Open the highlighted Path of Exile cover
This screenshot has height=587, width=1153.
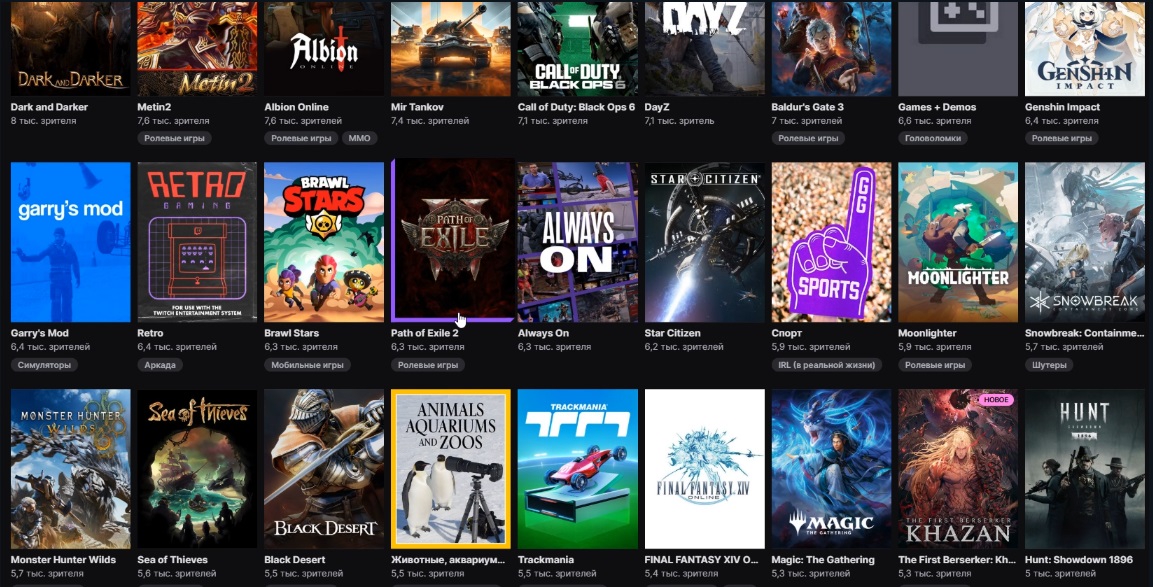coord(453,240)
